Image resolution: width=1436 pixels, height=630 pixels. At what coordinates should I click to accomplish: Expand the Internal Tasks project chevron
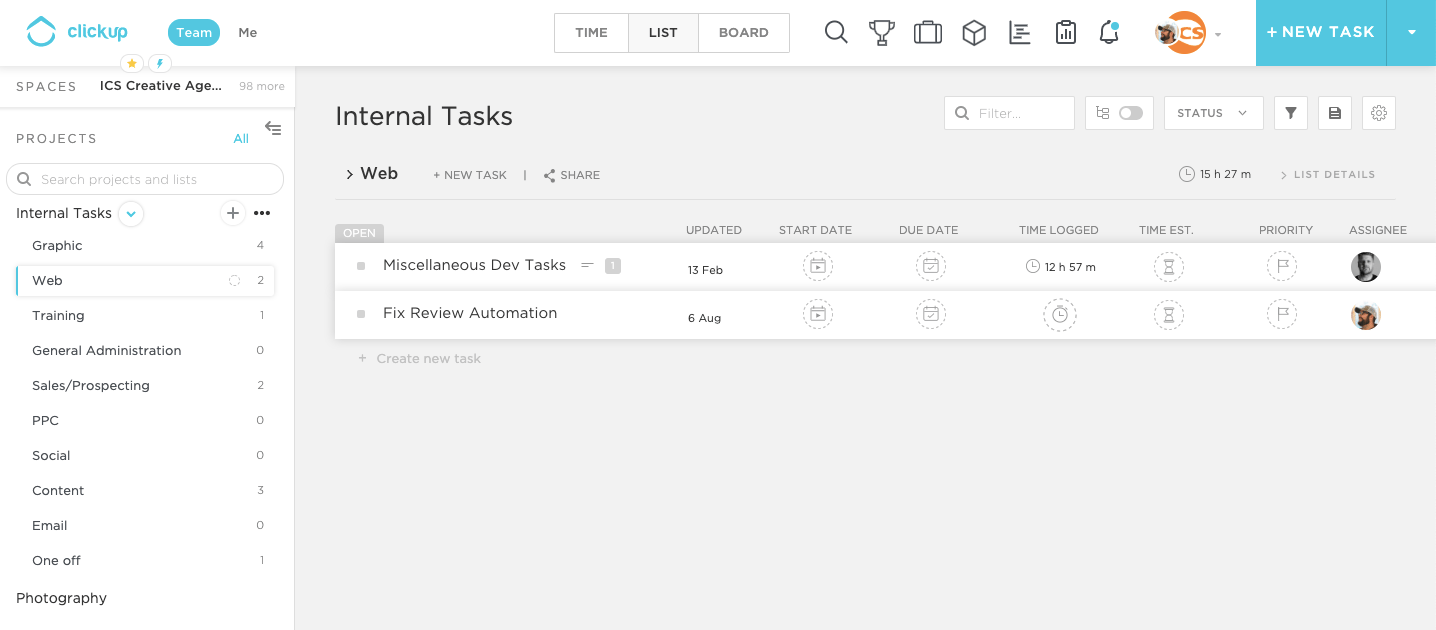point(131,213)
